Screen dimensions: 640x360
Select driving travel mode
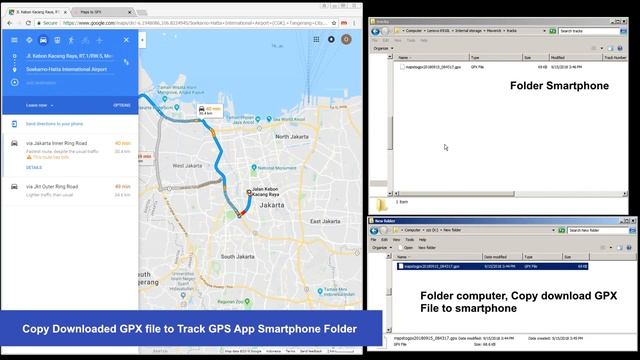(43, 40)
